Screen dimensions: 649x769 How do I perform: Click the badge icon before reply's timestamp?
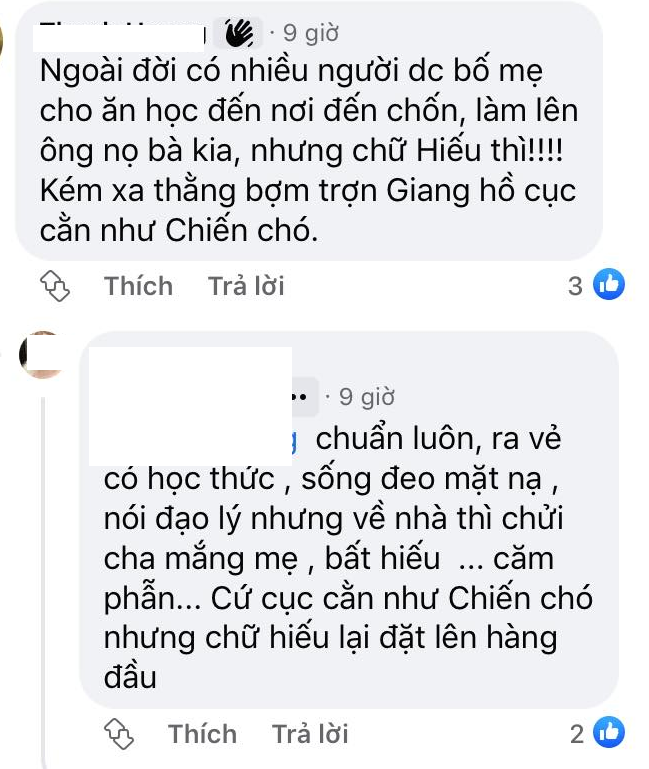(303, 397)
